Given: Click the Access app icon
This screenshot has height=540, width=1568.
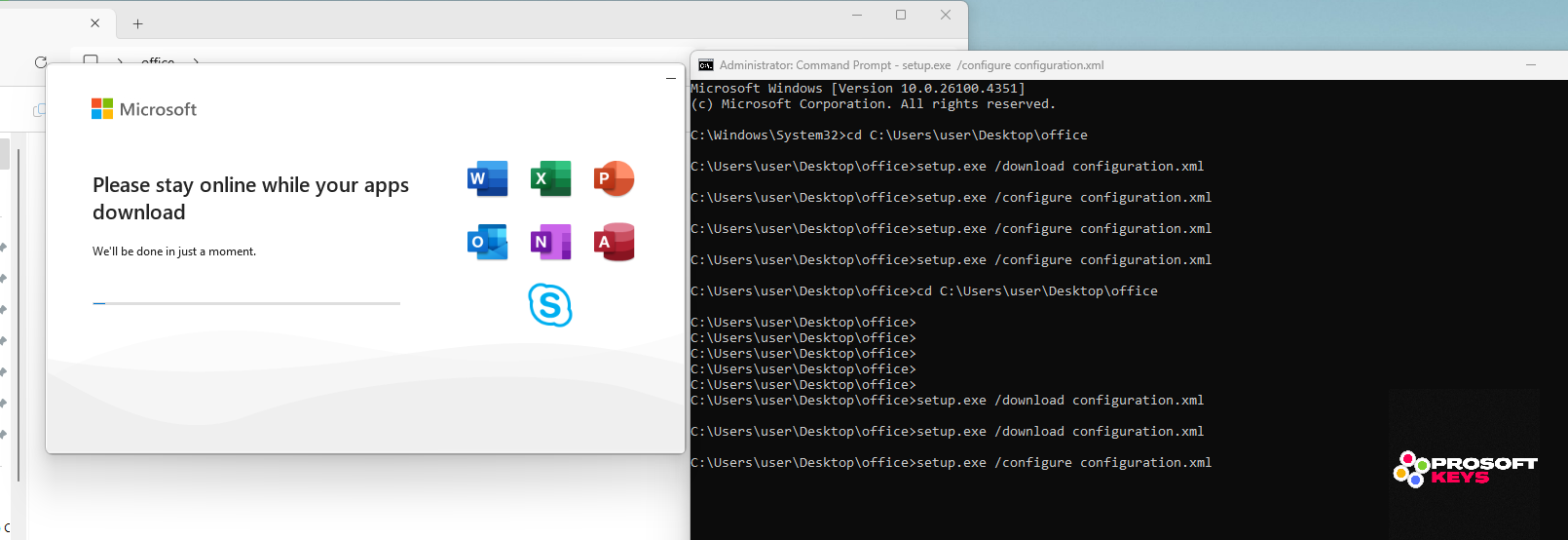Looking at the screenshot, I should pos(614,242).
